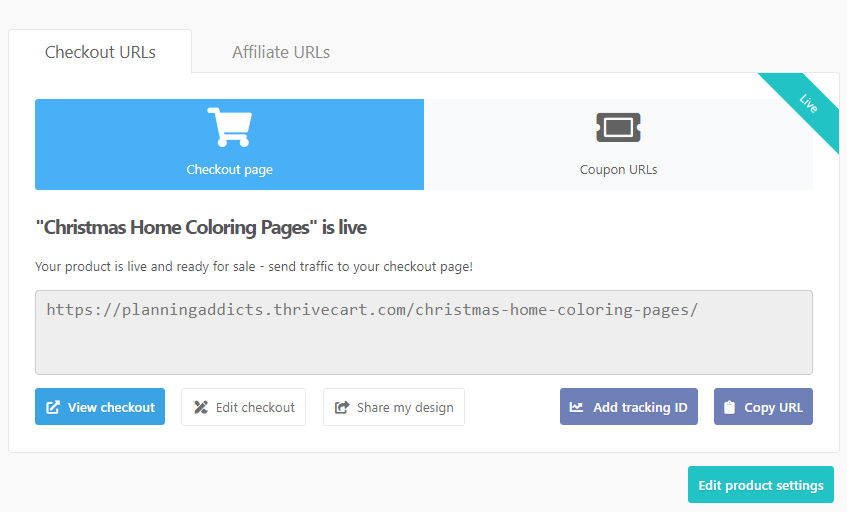Click Add tracking ID button text
Viewport: 847px width, 512px height.
[x=640, y=408]
